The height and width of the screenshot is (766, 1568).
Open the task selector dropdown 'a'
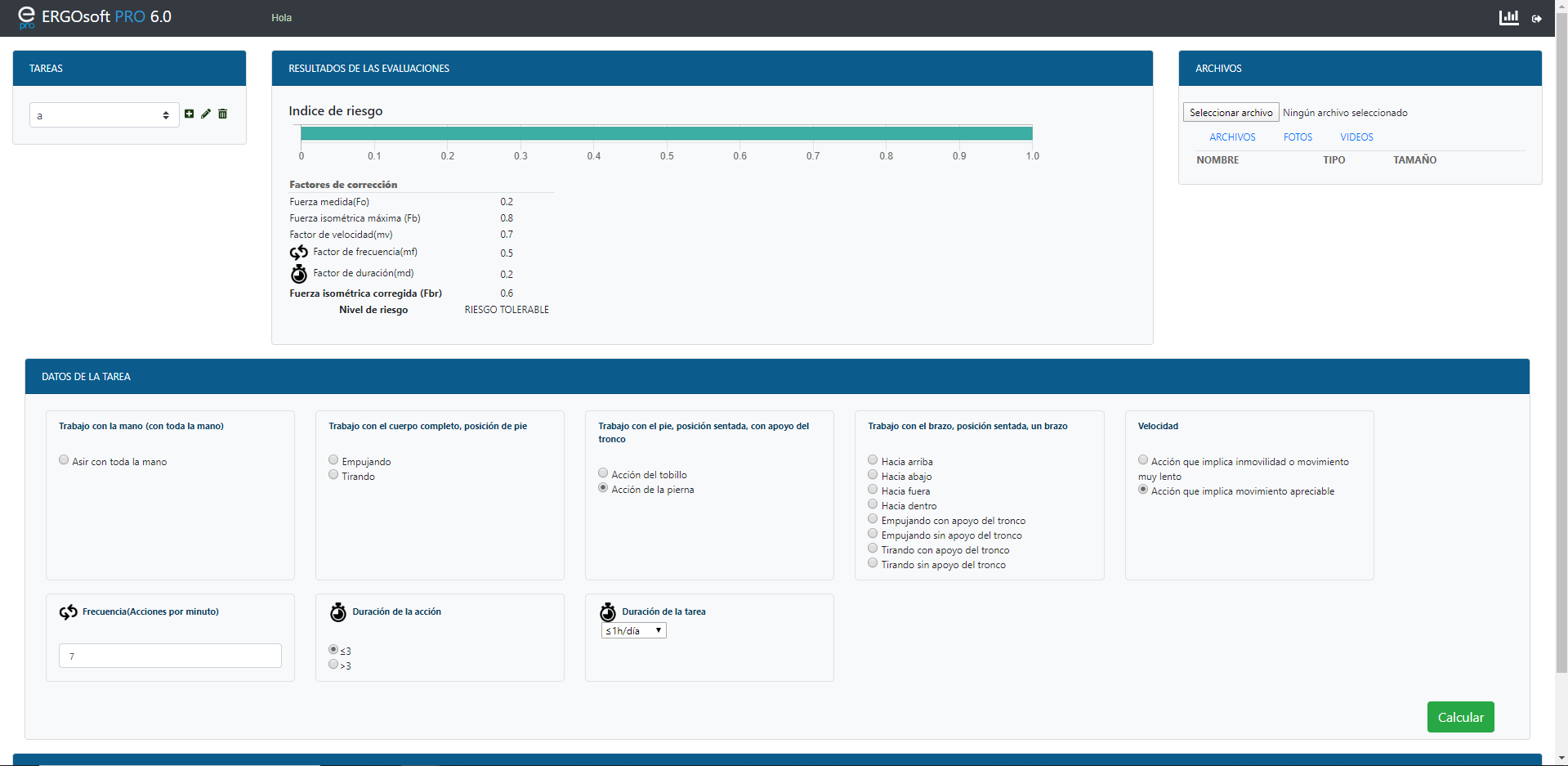[x=104, y=115]
